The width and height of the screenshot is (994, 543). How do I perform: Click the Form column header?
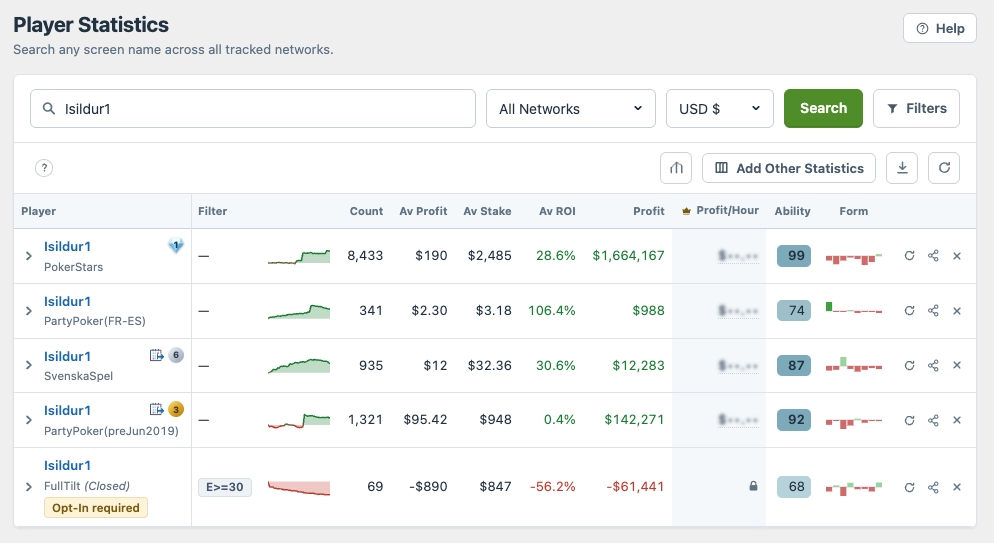click(x=853, y=211)
